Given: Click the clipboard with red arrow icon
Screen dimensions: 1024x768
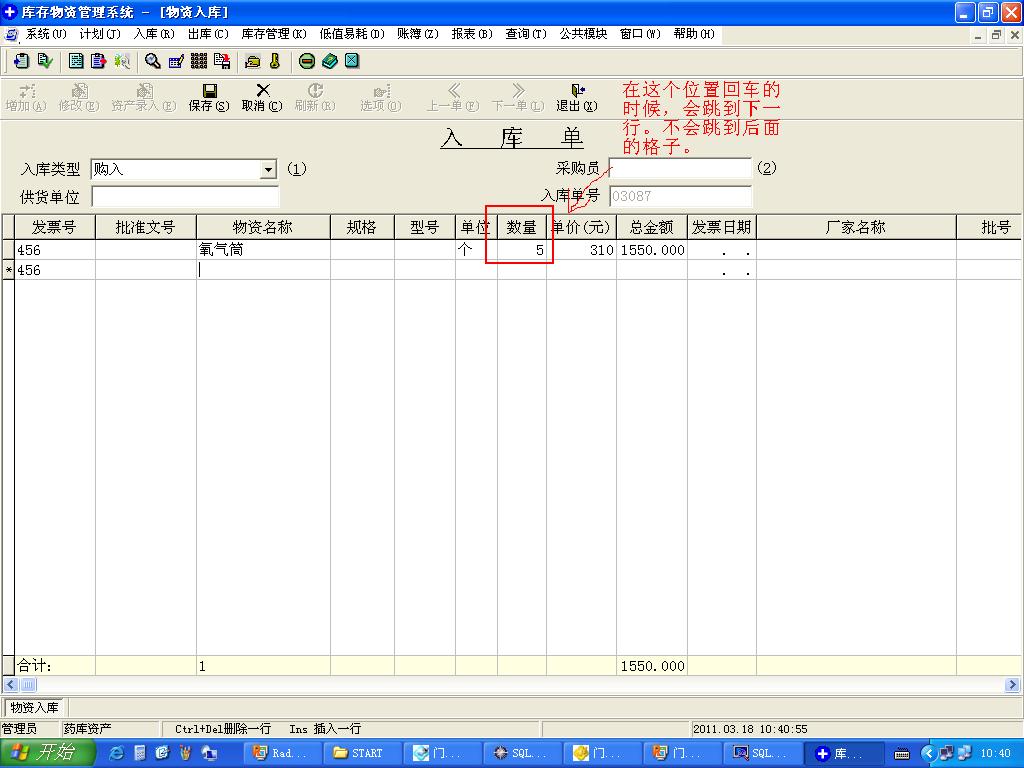Looking at the screenshot, I should click(99, 61).
